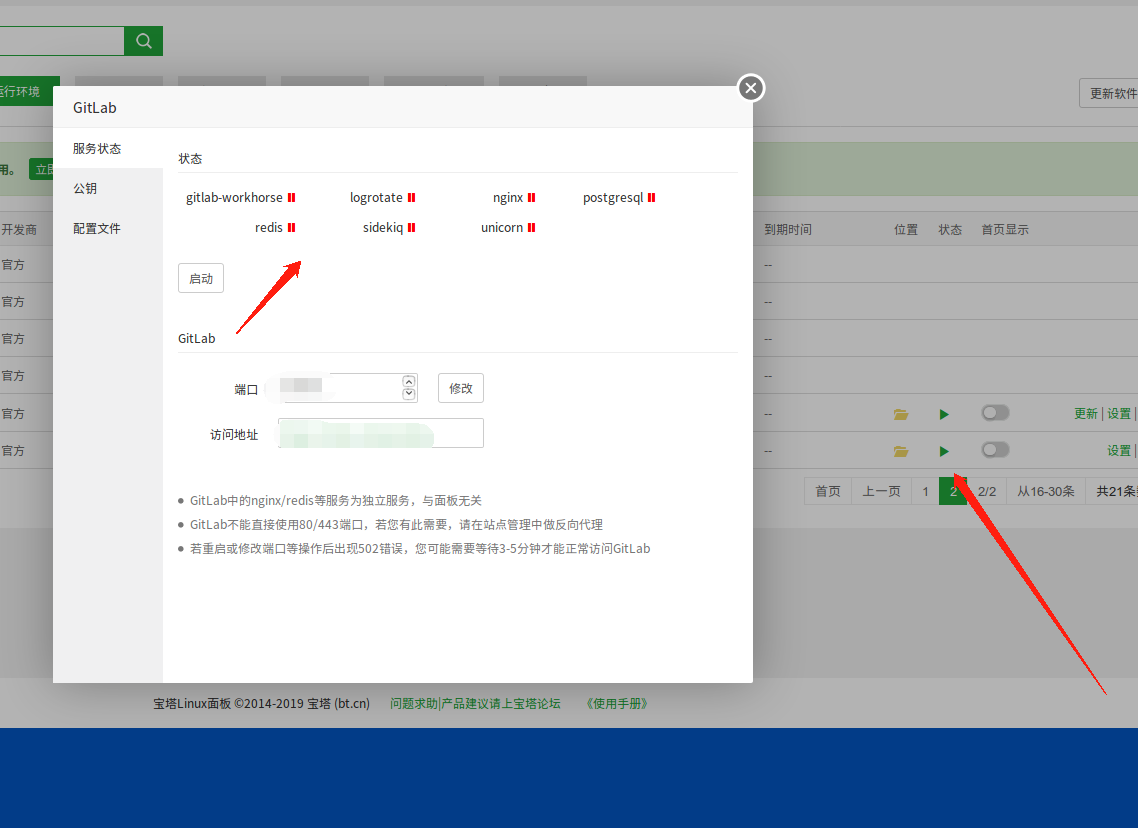Toggle homepage display switch in 更新 row
This screenshot has width=1138, height=828.
pyautogui.click(x=995, y=413)
